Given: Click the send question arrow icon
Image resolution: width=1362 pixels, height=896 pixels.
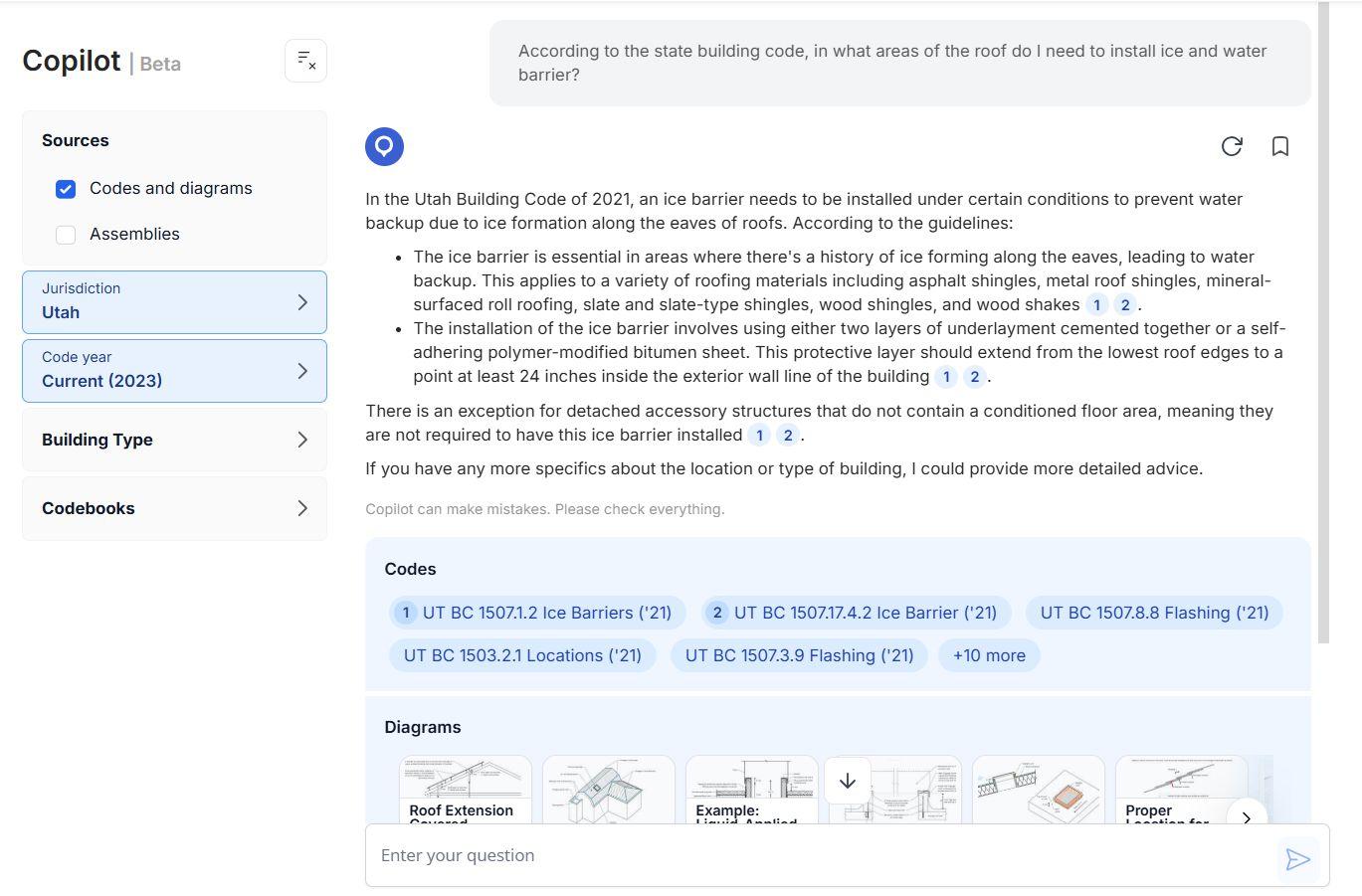Looking at the screenshot, I should coord(1297,859).
